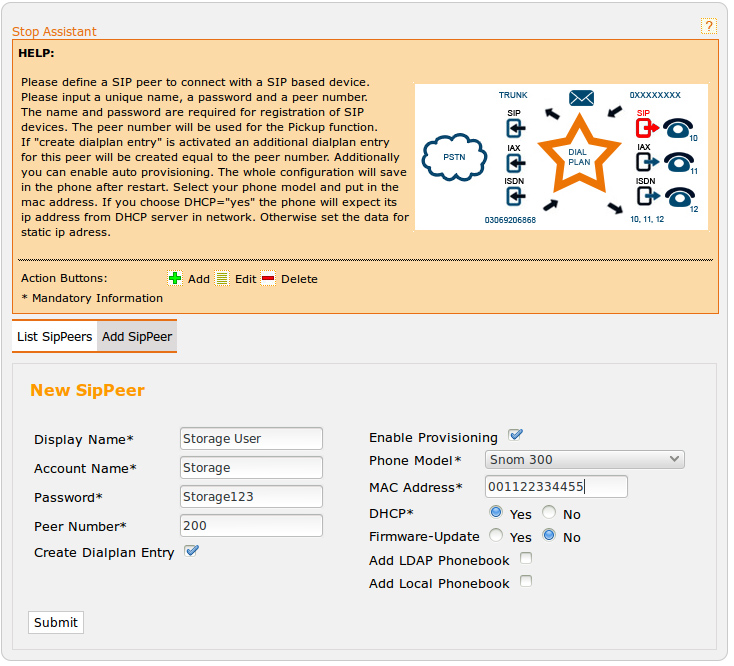
Task: Click the trunk SIP arrow icon
Action: [515, 128]
